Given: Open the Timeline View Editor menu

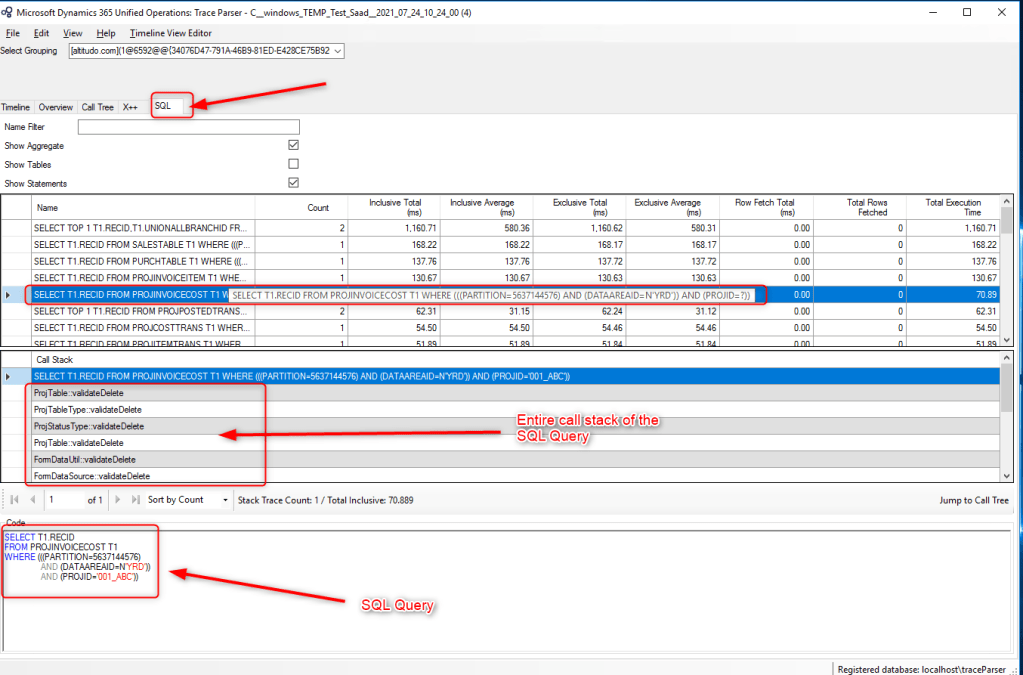Looking at the screenshot, I should coord(170,33).
